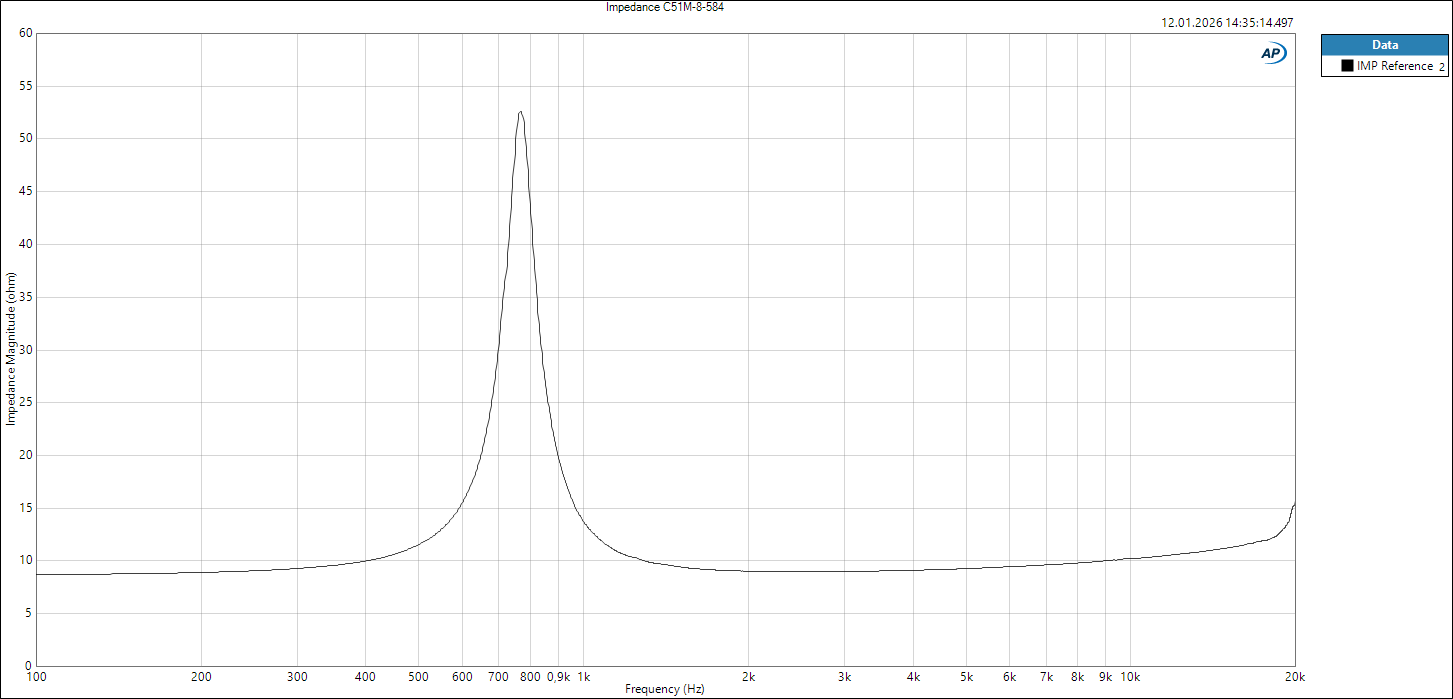Click the 30 ohm tick label

coord(26,350)
